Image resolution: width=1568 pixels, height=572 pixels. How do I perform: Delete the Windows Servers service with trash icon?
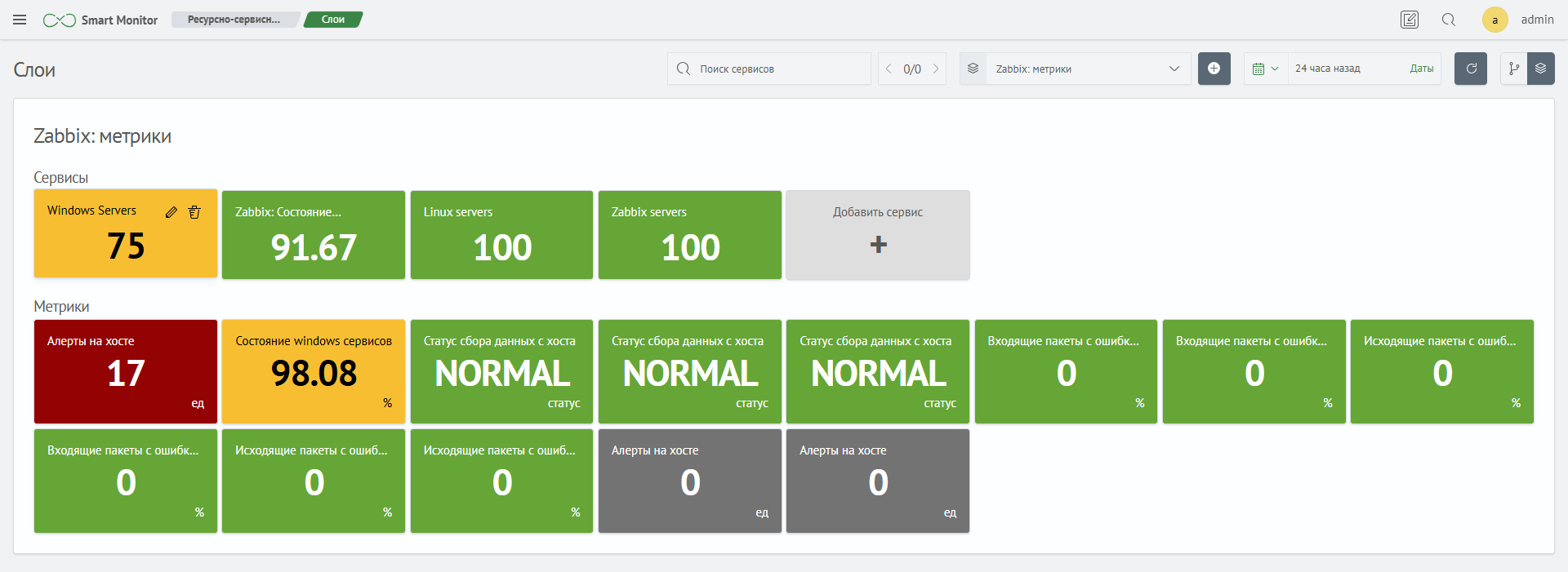click(x=194, y=212)
